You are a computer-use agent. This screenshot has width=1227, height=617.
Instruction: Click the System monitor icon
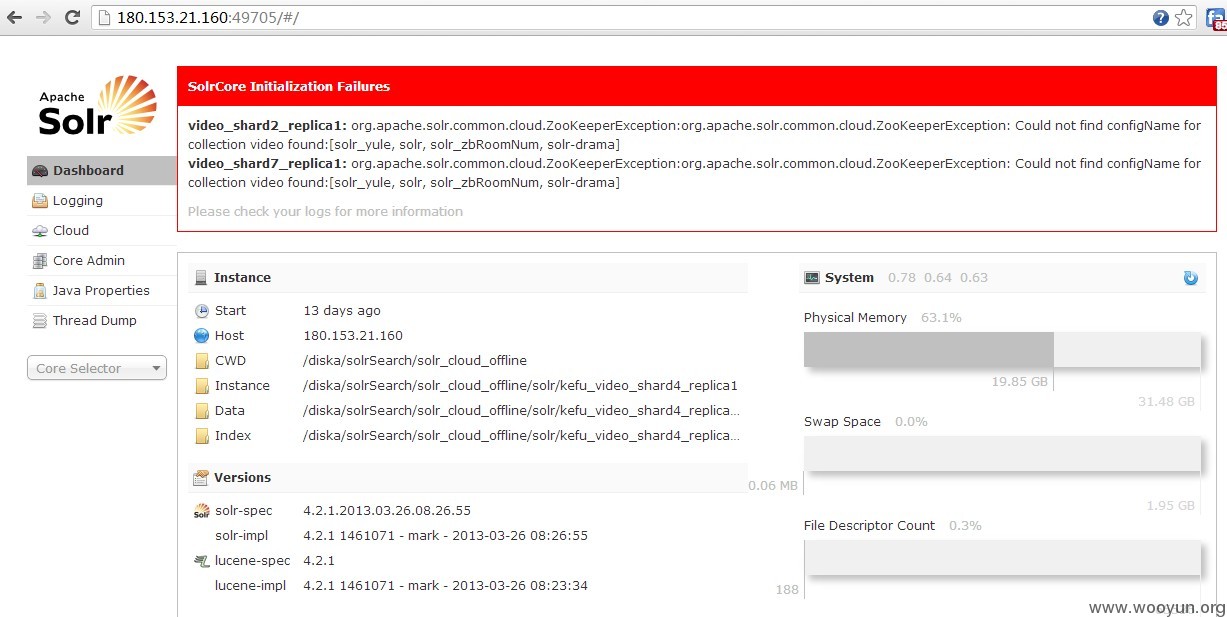coord(812,278)
